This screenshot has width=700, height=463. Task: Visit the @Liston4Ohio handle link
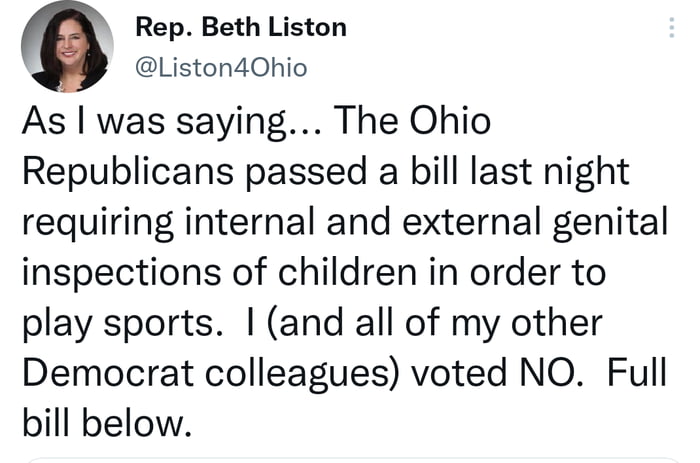pos(221,68)
